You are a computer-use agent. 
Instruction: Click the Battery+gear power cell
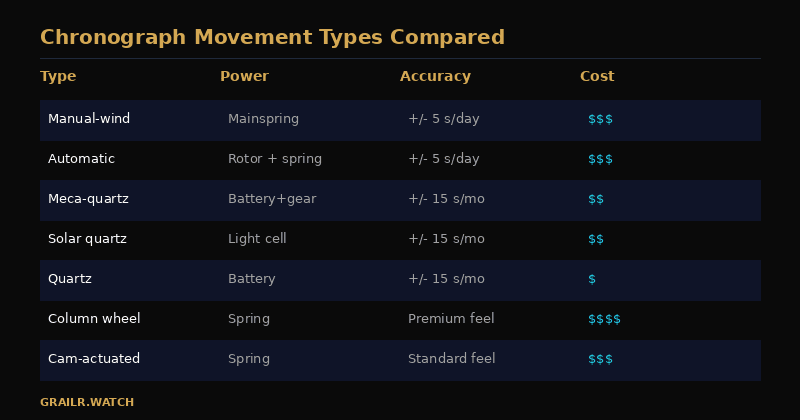[x=272, y=199]
